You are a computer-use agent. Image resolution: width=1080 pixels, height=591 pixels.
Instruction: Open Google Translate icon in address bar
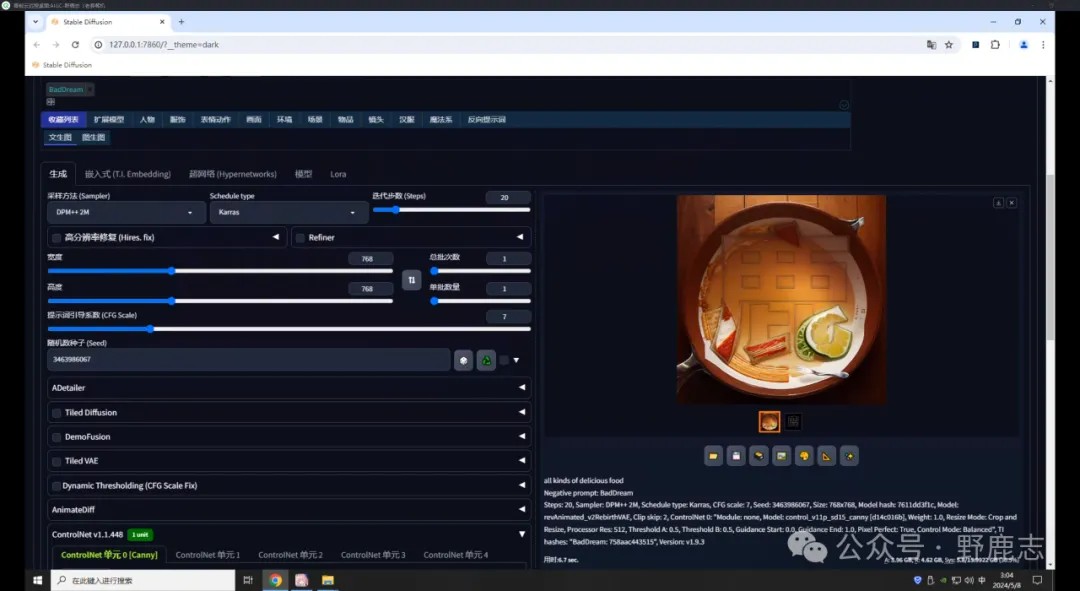[931, 45]
